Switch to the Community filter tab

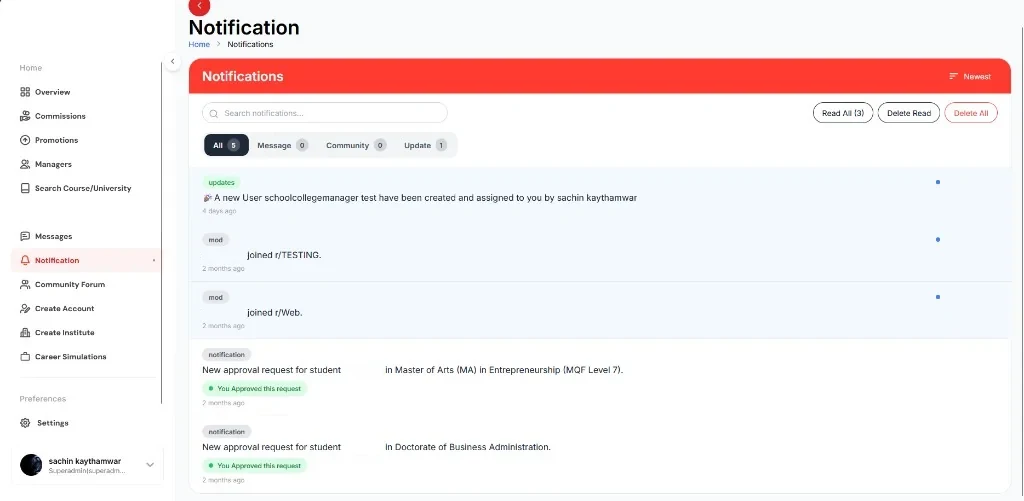pyautogui.click(x=356, y=145)
